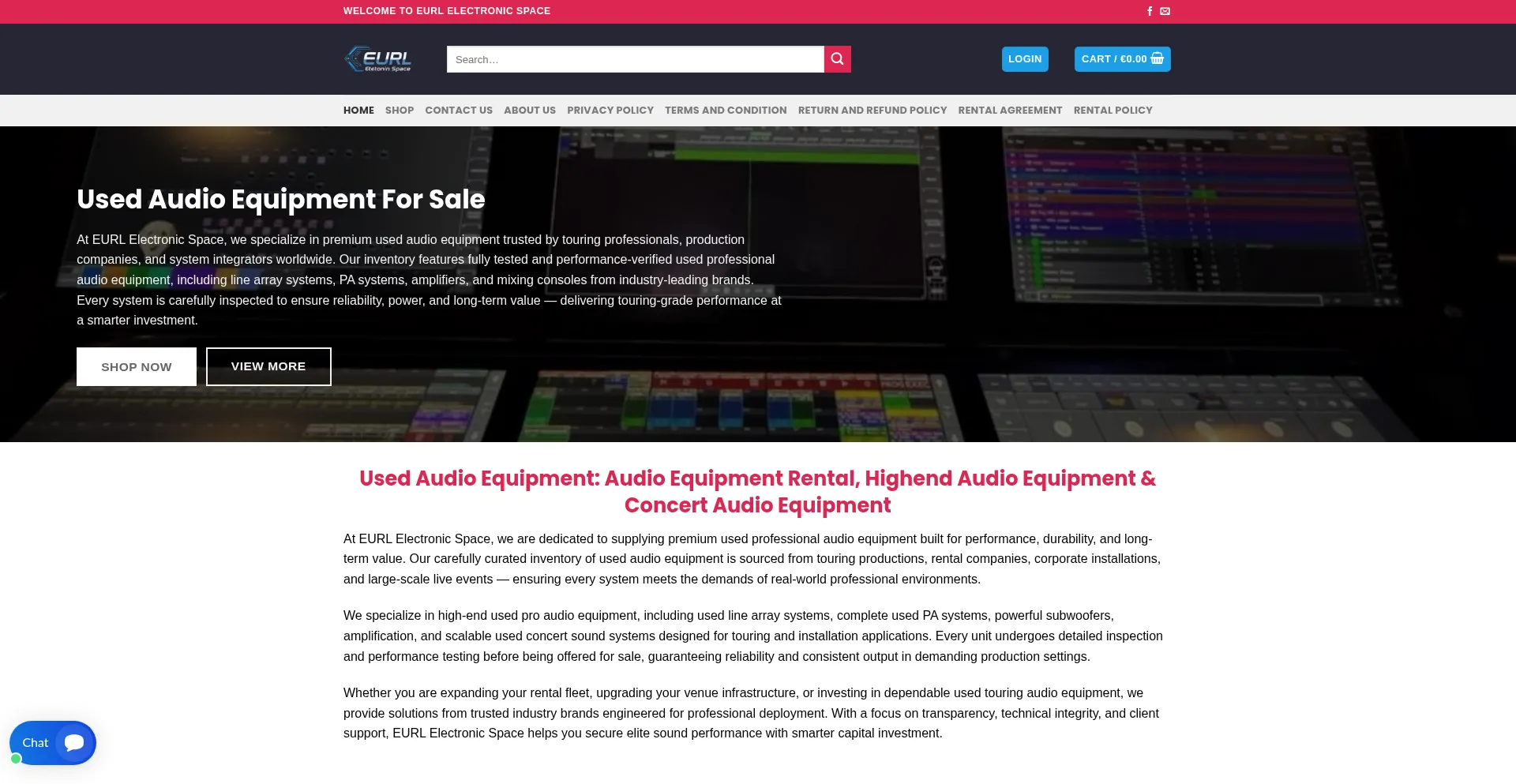Screen dimensions: 1516x784
Task: View the Privacy Policy page
Action: (610, 111)
